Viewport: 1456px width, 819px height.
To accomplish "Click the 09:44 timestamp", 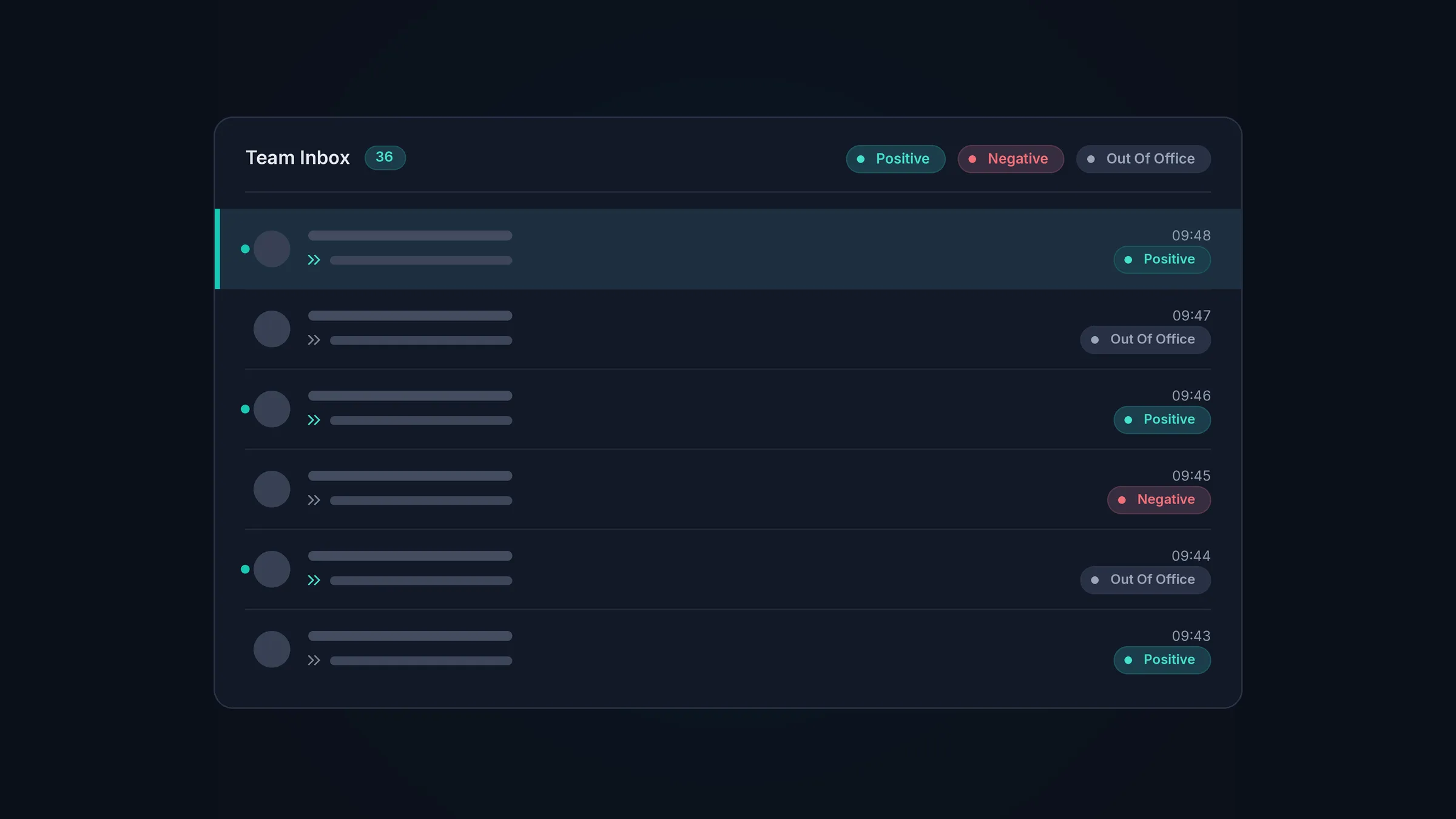I will 1191,556.
